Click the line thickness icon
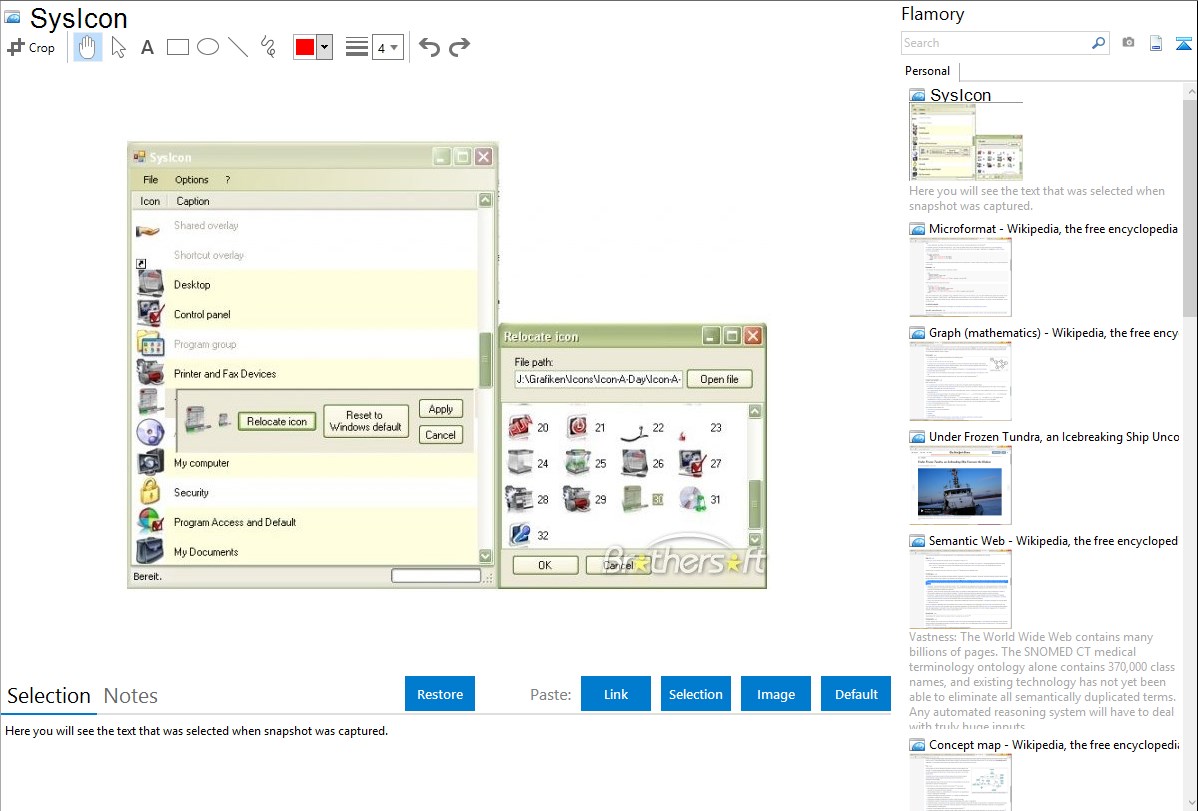The image size is (1198, 811). coord(357,47)
